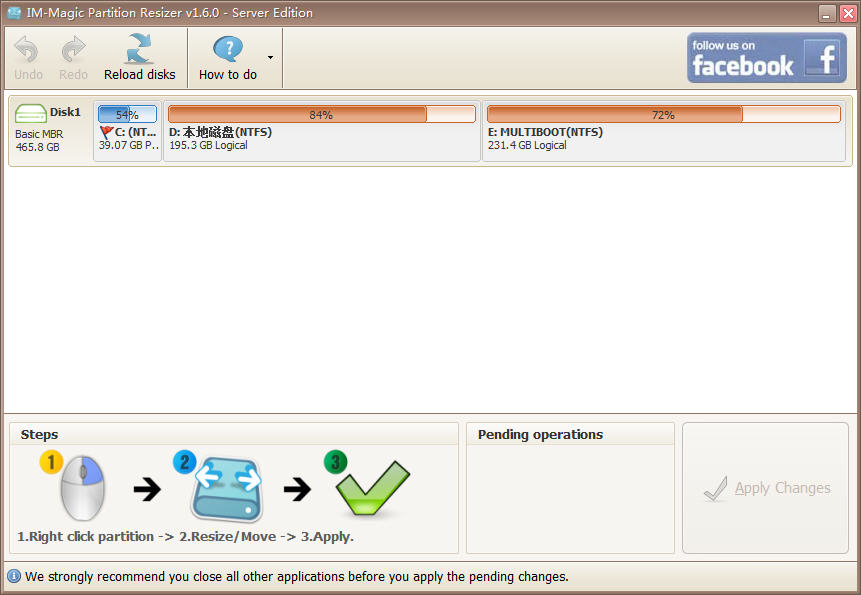The height and width of the screenshot is (595, 861).
Task: Close the Partition Resizer window
Action: (848, 13)
